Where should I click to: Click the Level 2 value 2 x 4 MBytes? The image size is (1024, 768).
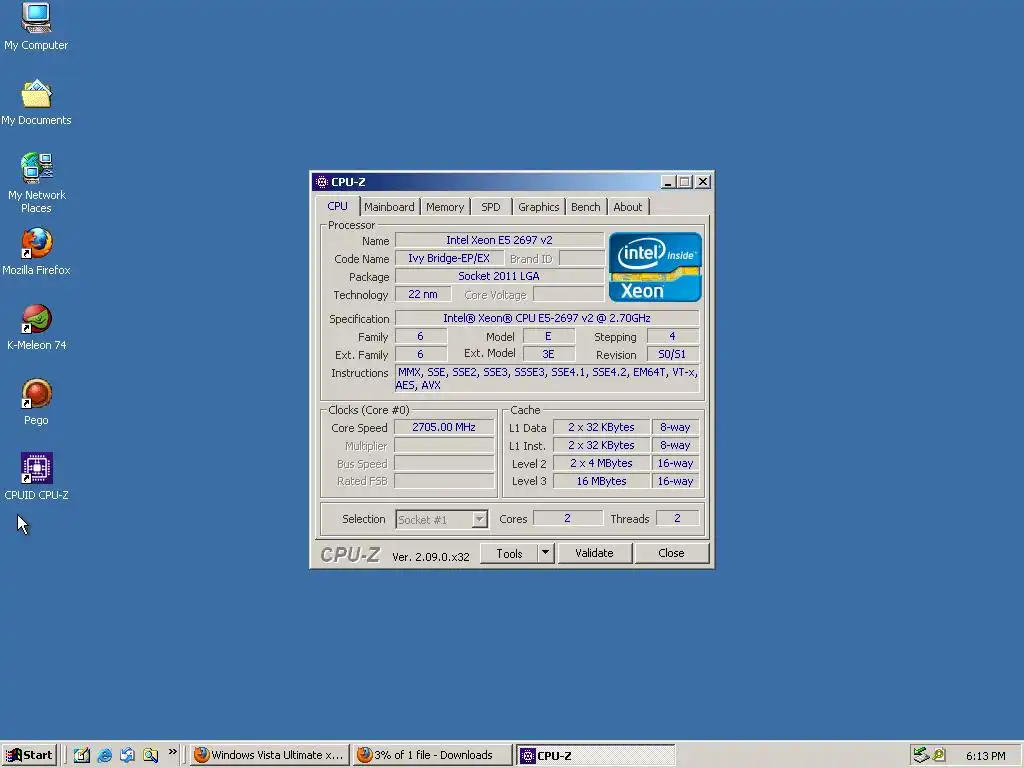pyautogui.click(x=601, y=463)
